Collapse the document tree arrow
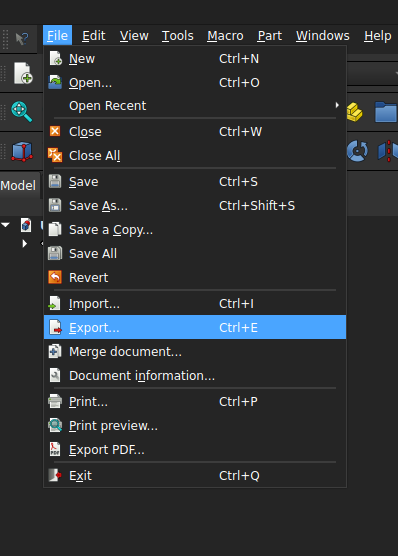This screenshot has height=556, width=398. click(5, 225)
